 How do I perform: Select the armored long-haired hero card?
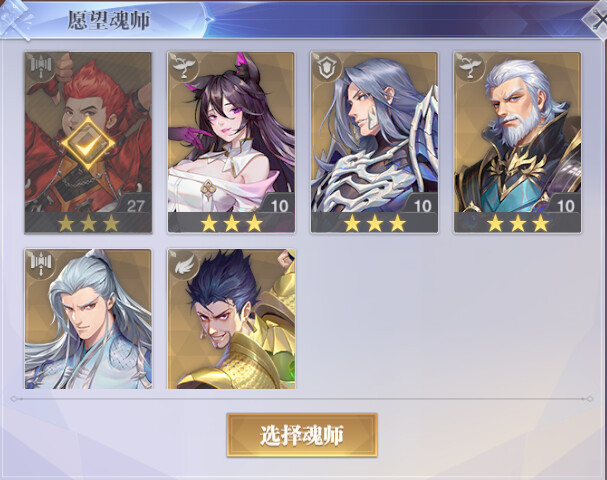coord(374,142)
